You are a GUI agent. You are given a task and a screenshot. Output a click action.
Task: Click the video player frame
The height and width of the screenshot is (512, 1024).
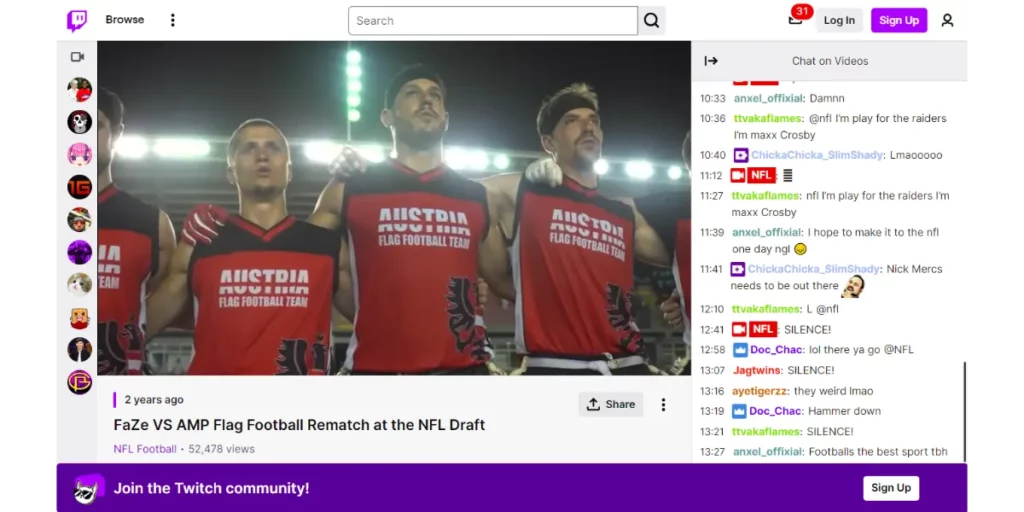point(394,208)
